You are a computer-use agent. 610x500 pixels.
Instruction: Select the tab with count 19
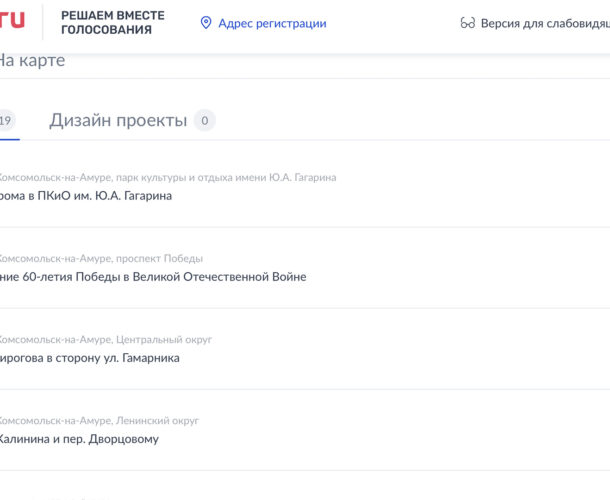tap(7, 121)
